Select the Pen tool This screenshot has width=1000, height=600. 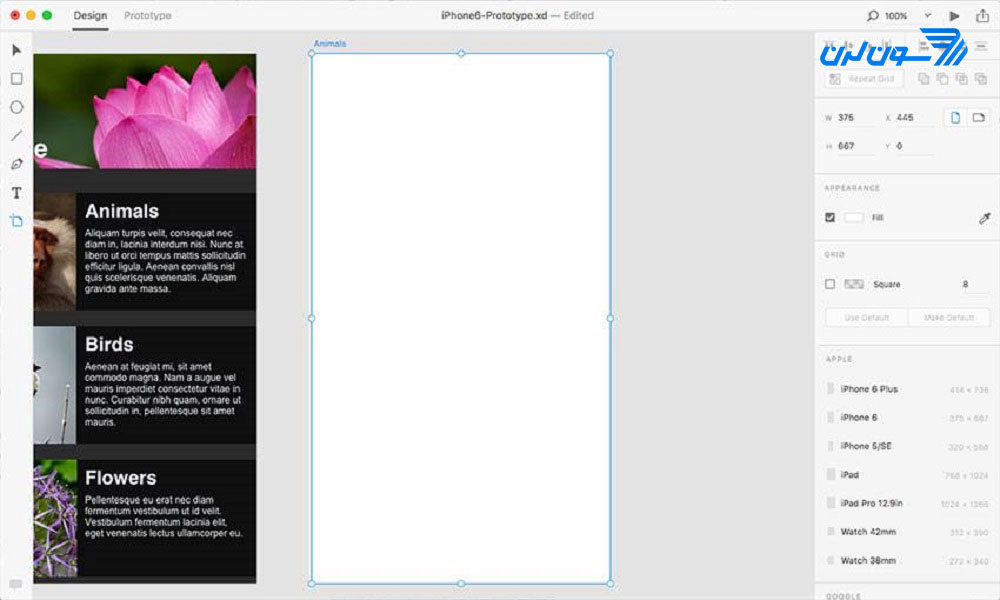point(15,164)
